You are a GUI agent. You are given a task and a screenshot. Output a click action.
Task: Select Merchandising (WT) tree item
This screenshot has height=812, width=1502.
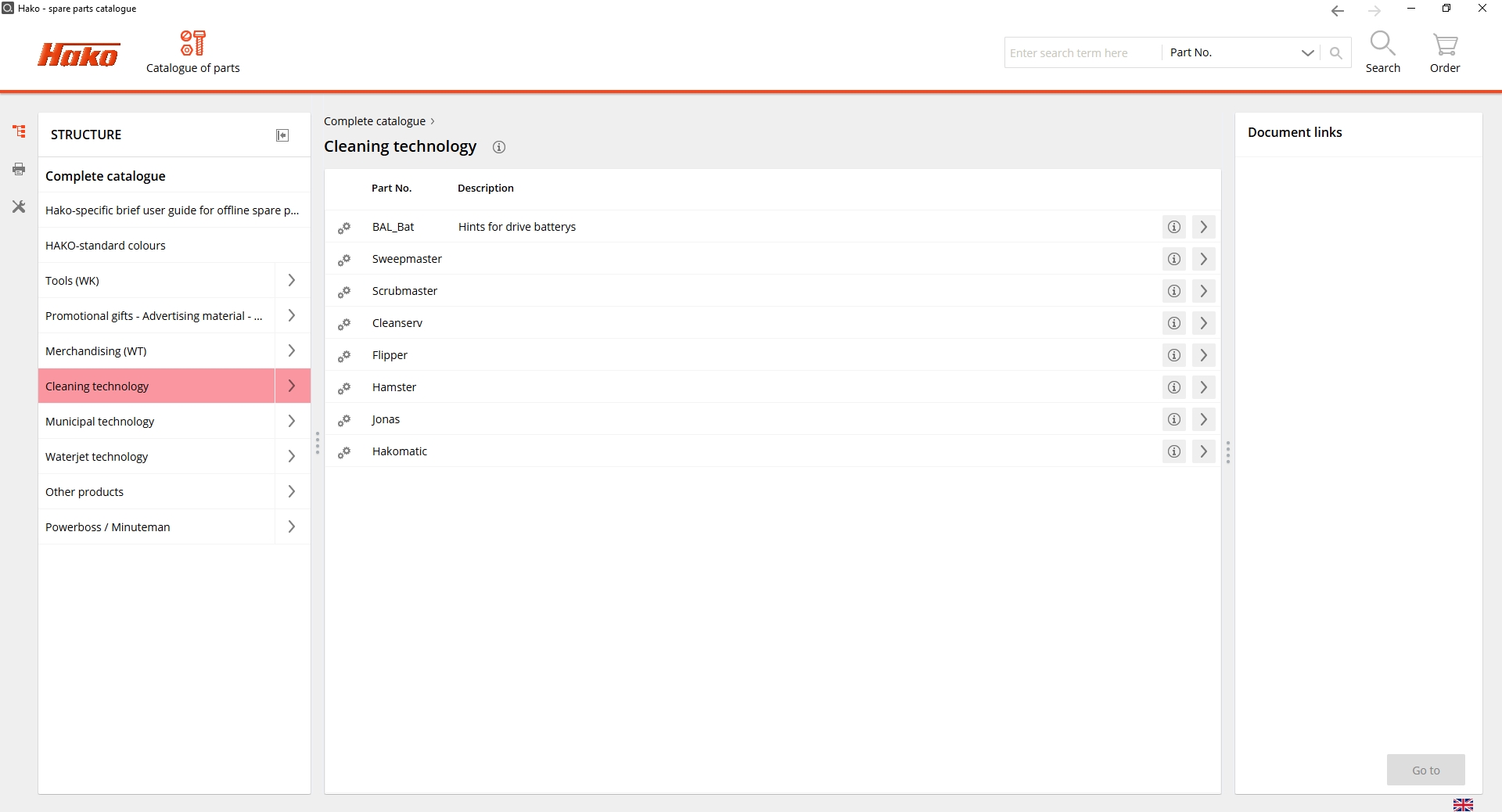pos(156,350)
